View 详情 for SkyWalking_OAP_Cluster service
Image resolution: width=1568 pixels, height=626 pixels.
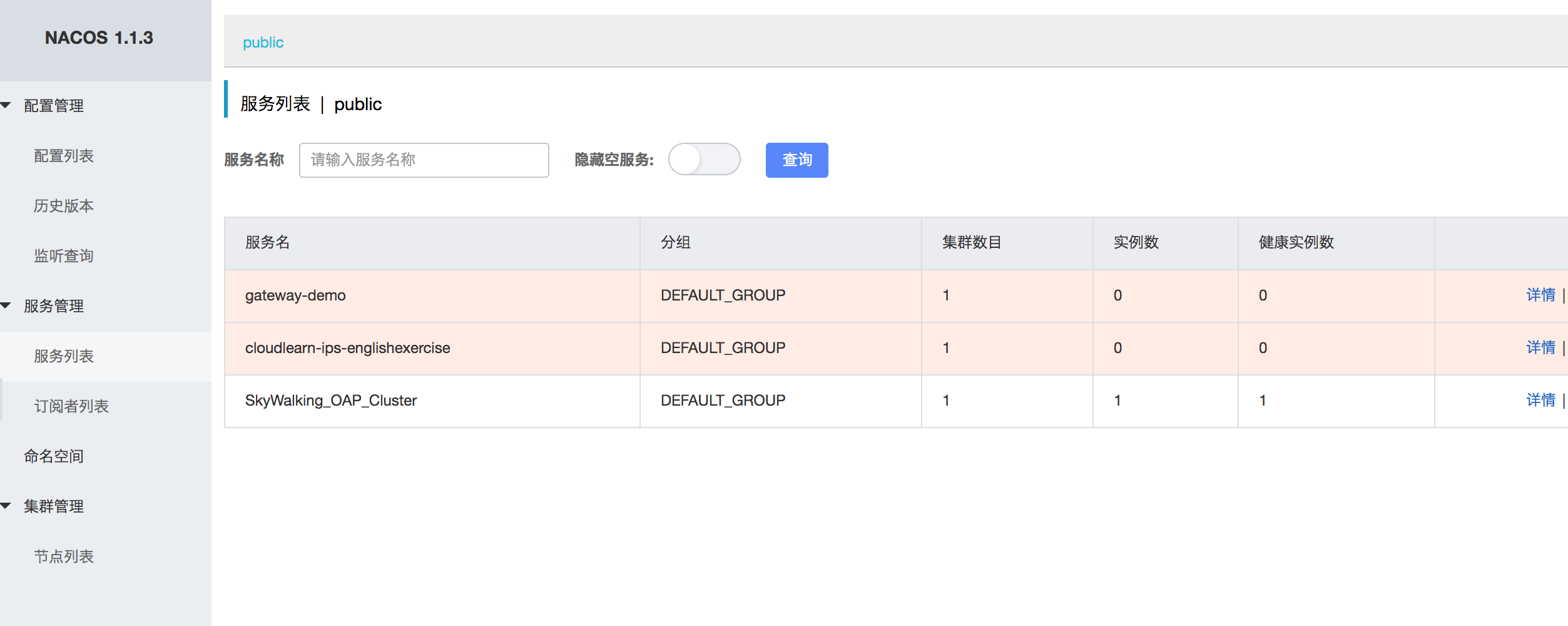point(1540,400)
